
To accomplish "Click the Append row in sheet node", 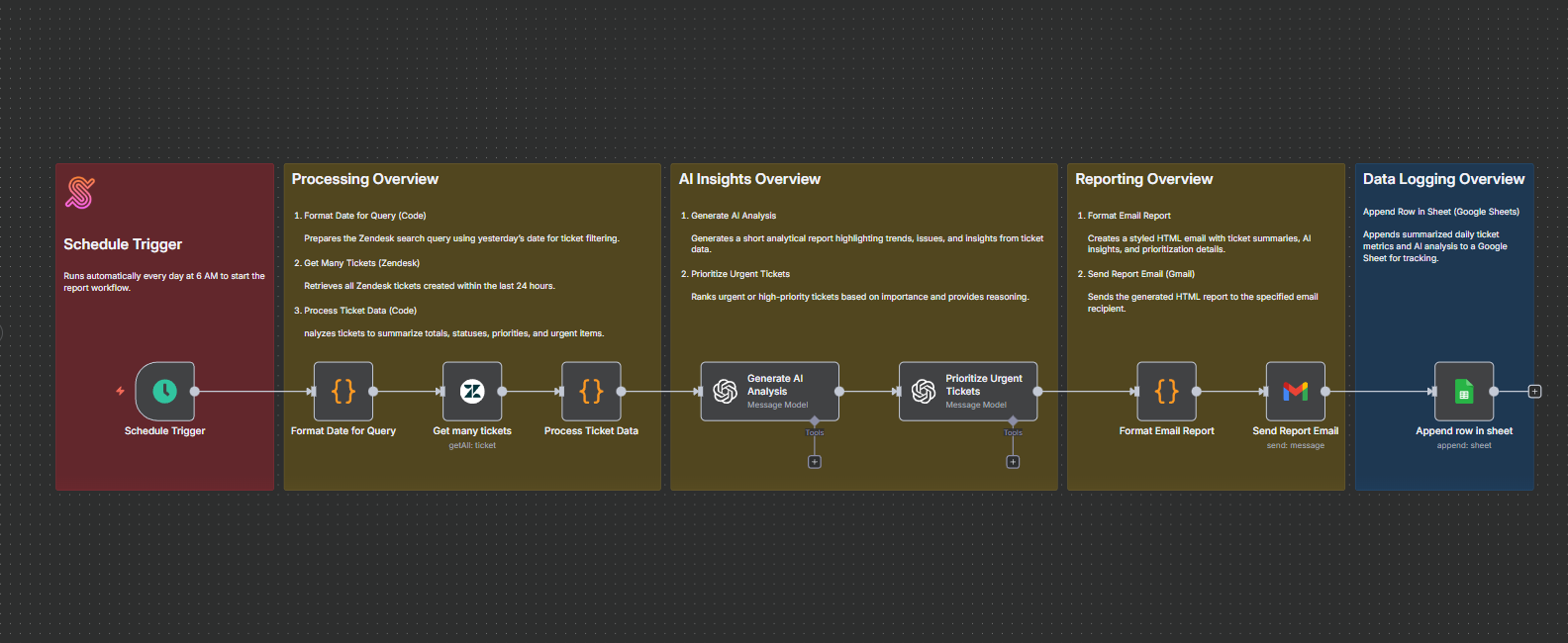I will [1463, 391].
